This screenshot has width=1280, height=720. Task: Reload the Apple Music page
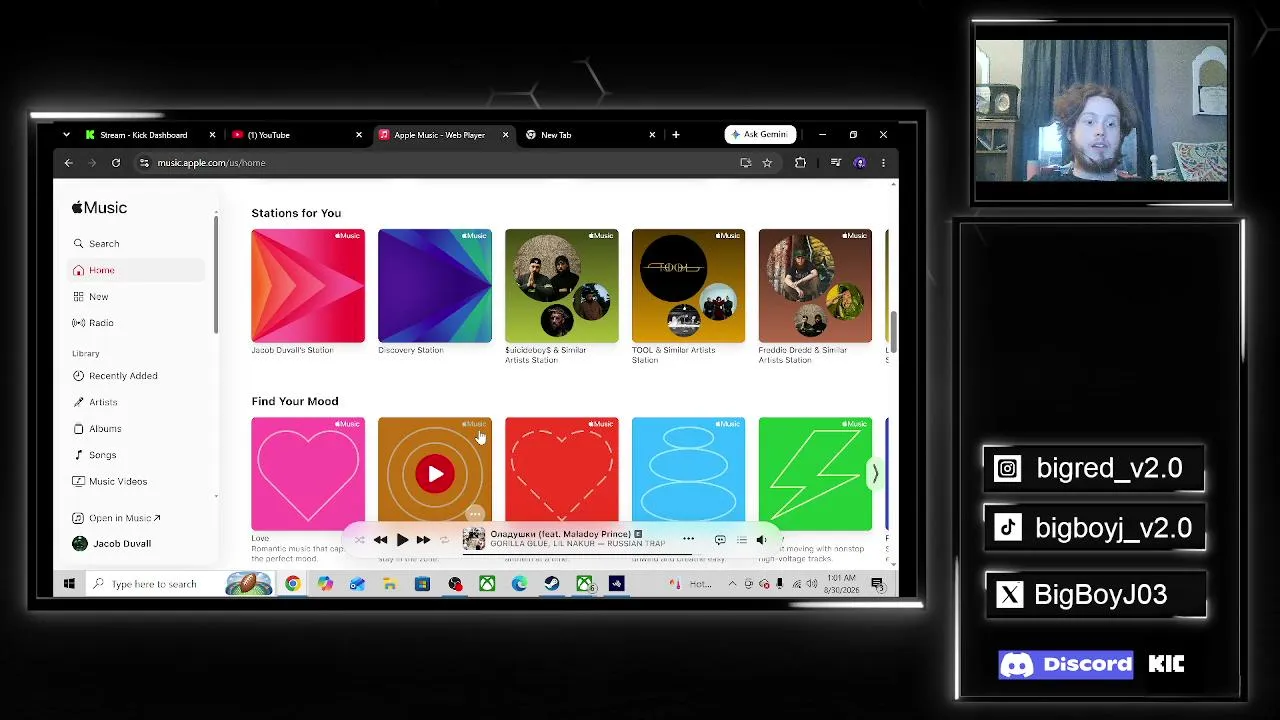tap(116, 163)
